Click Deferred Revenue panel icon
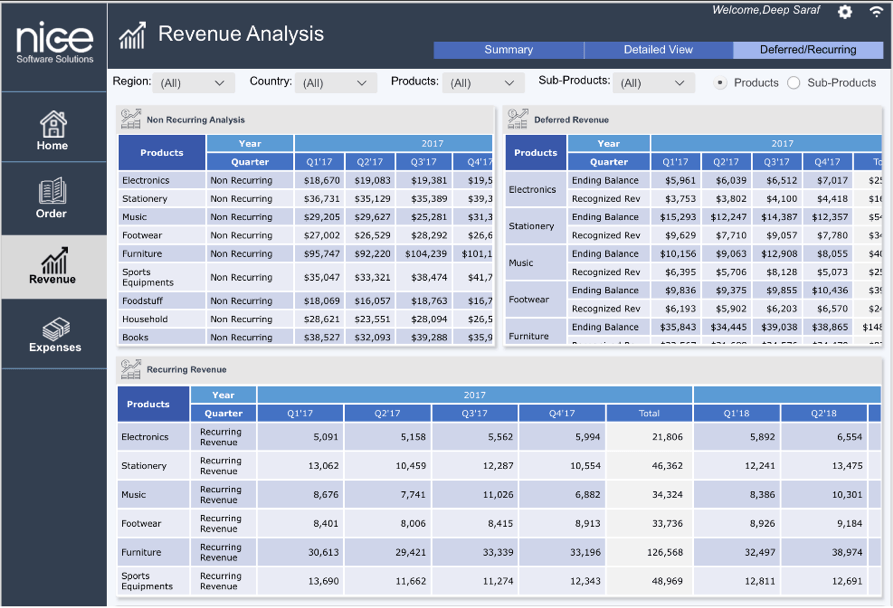The width and height of the screenshot is (893, 608). (517, 120)
